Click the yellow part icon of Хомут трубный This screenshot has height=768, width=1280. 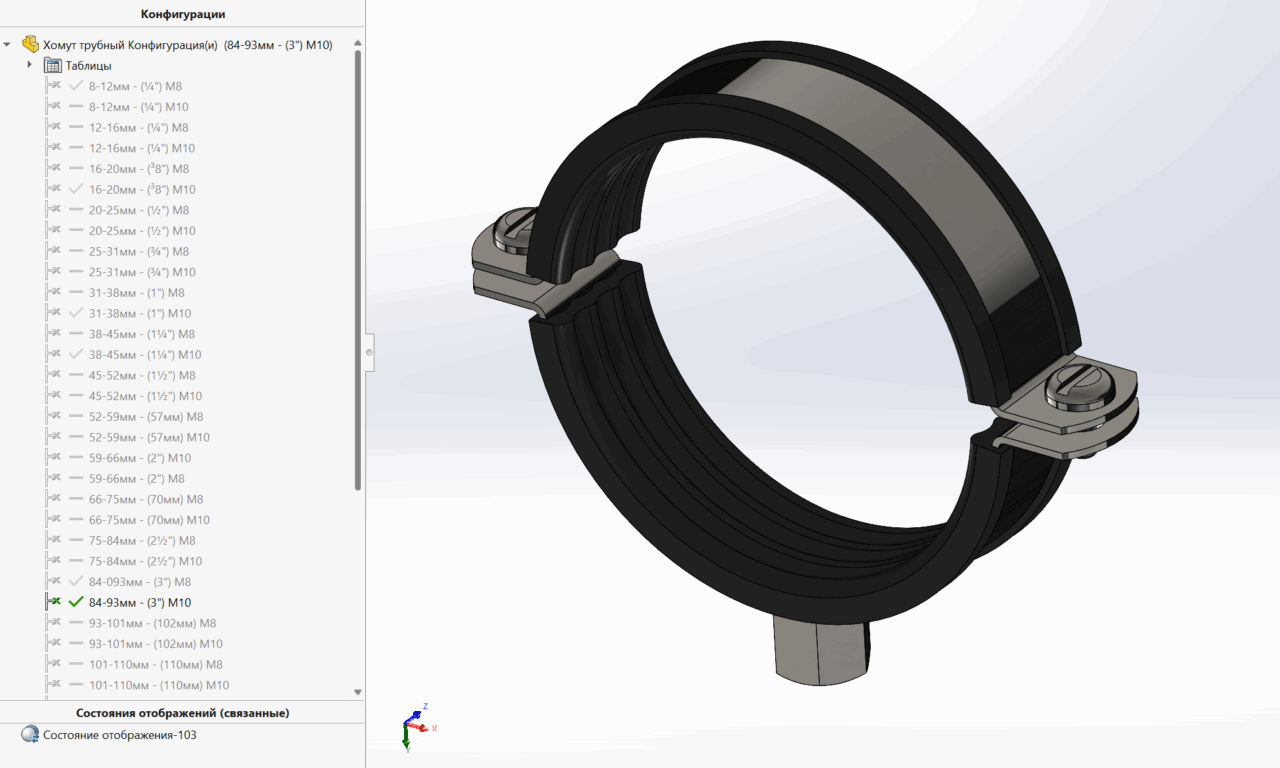(x=31, y=45)
